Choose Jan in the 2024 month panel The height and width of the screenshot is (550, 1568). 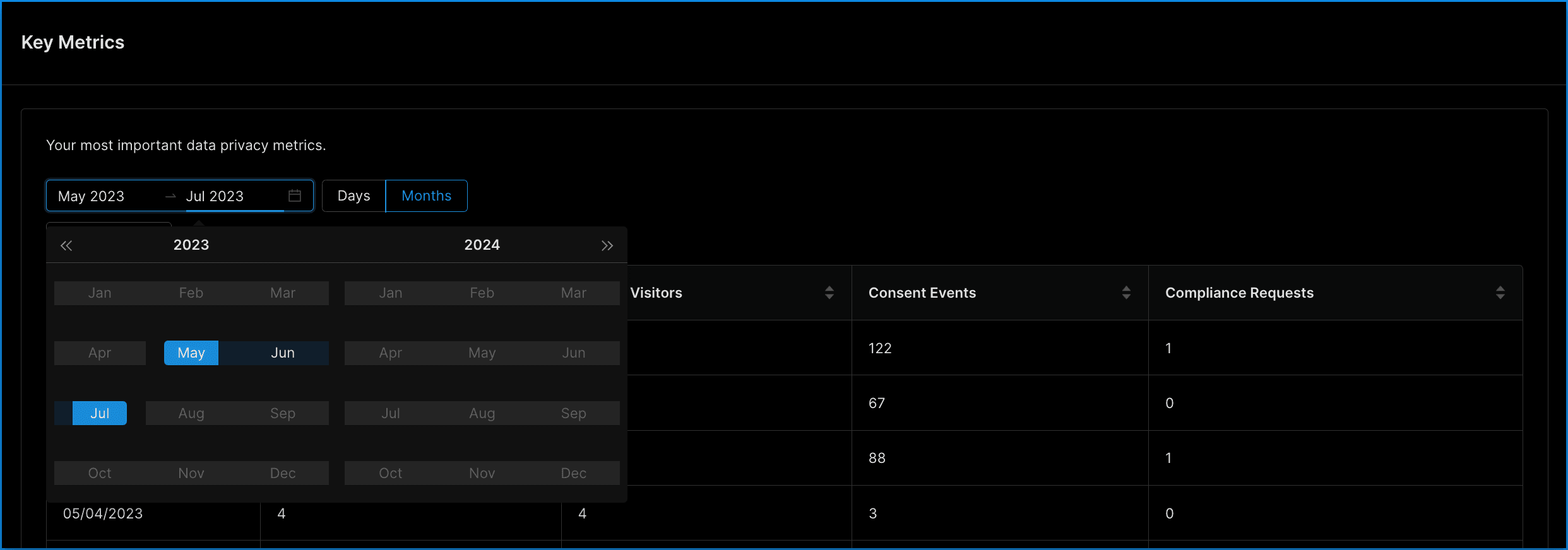391,293
